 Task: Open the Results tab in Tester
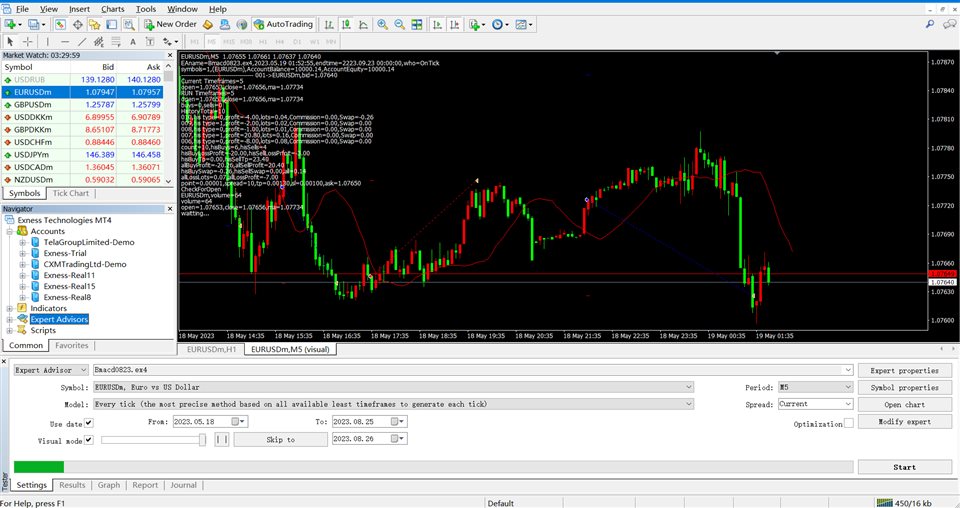click(x=72, y=485)
